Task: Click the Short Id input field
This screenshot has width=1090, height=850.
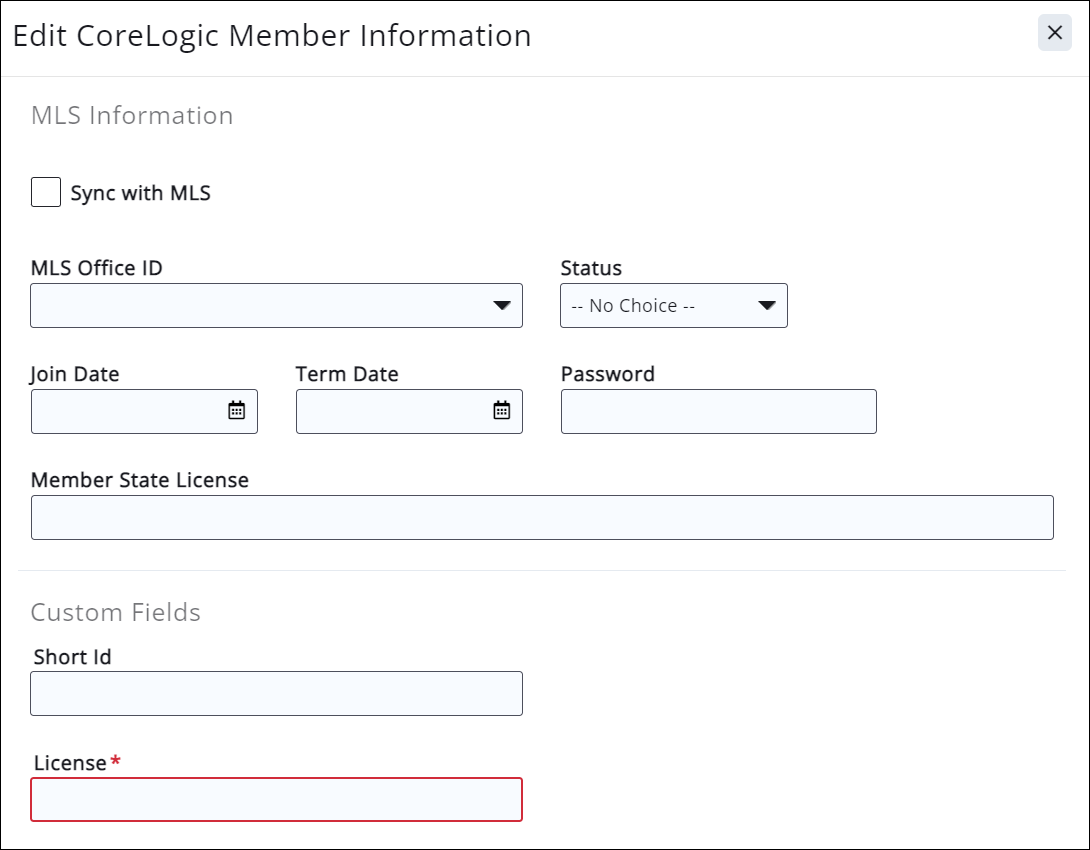Action: (276, 693)
